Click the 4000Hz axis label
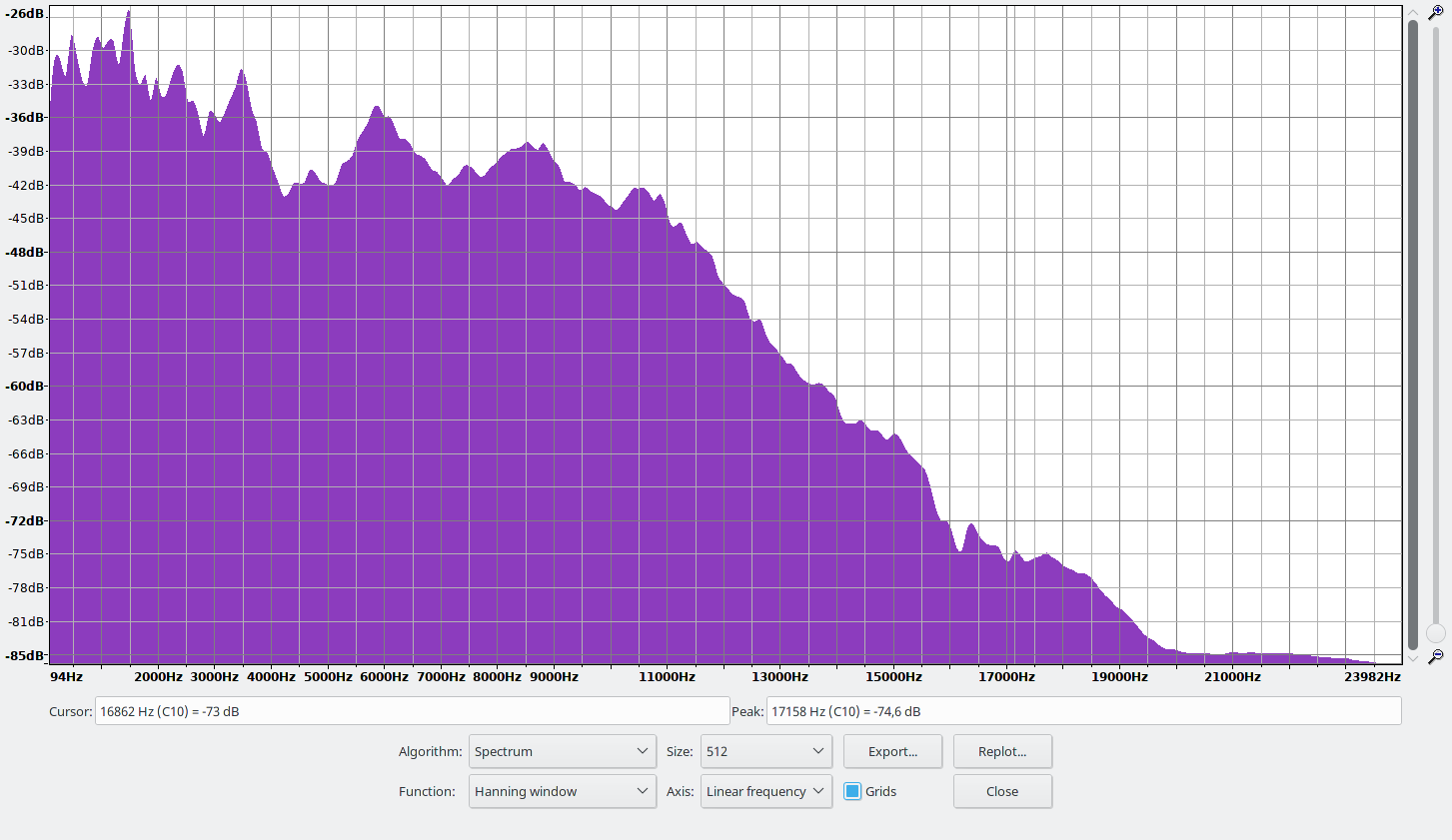 [271, 676]
